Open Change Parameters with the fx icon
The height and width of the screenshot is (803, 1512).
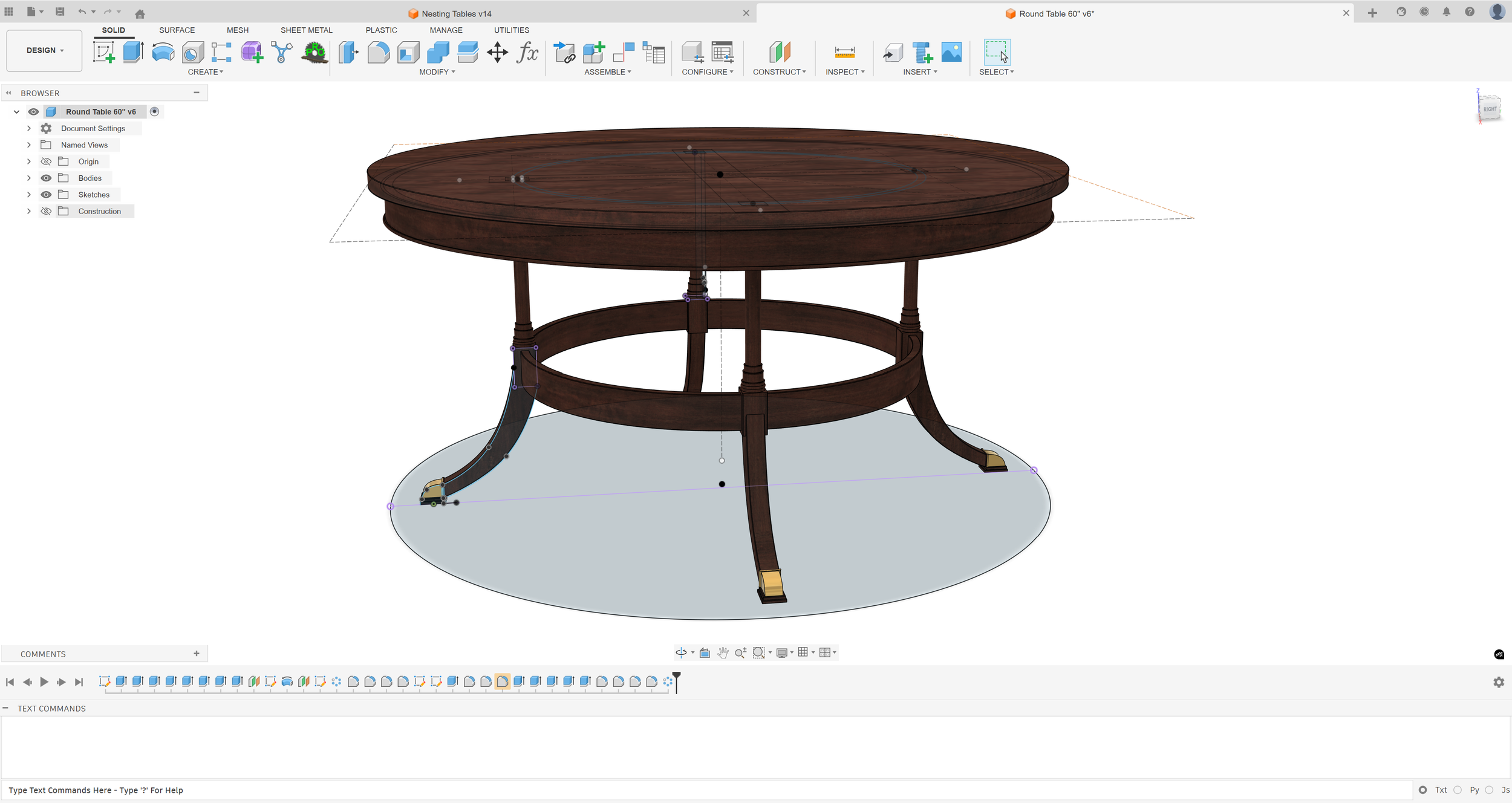tap(527, 53)
